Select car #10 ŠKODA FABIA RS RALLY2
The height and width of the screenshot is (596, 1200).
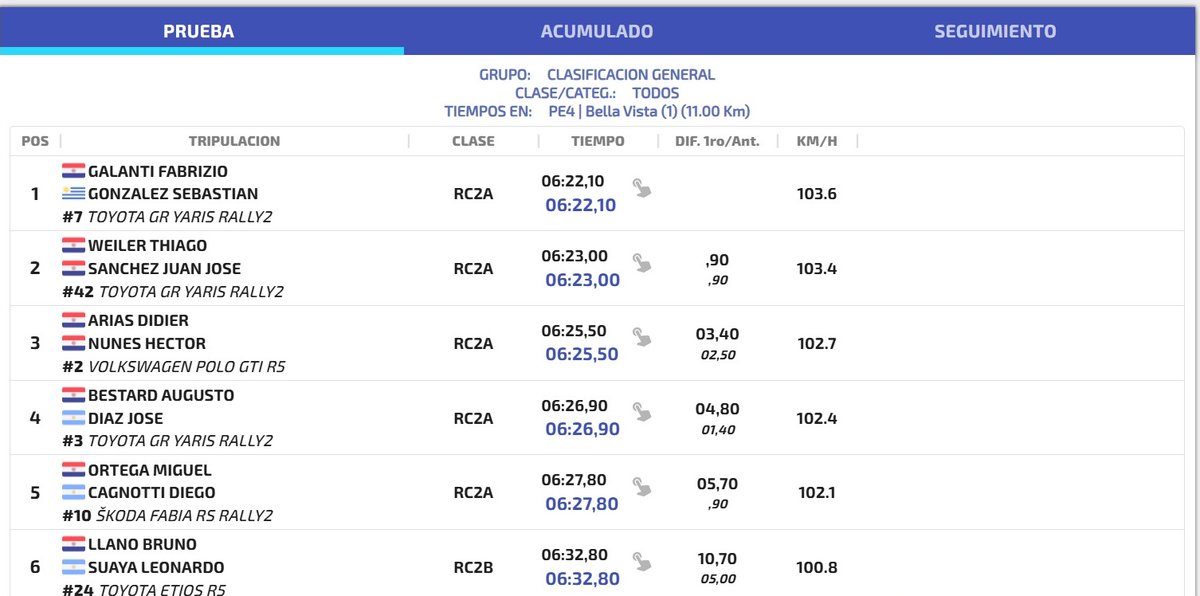(167, 516)
